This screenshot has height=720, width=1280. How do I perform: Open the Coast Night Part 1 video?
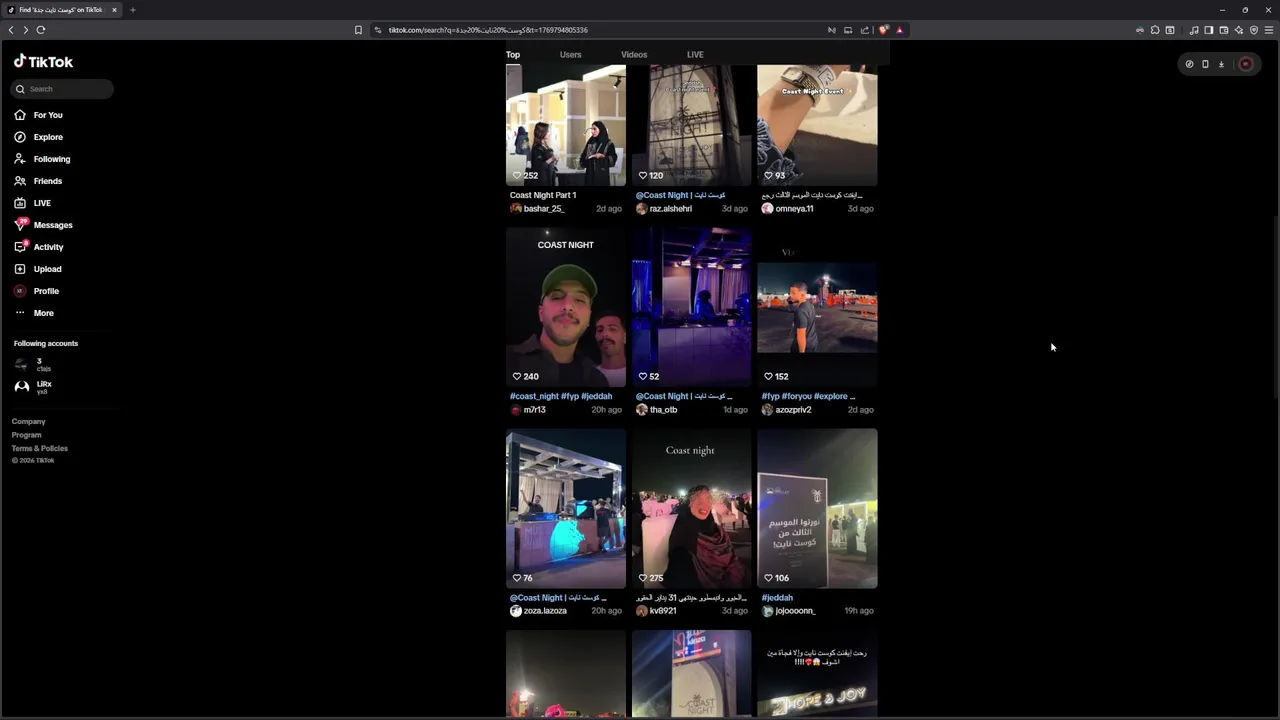[566, 125]
